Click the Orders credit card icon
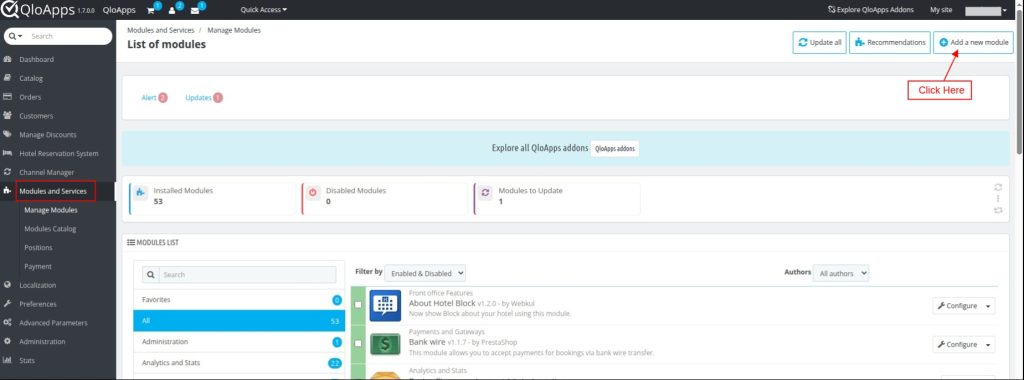 7,97
